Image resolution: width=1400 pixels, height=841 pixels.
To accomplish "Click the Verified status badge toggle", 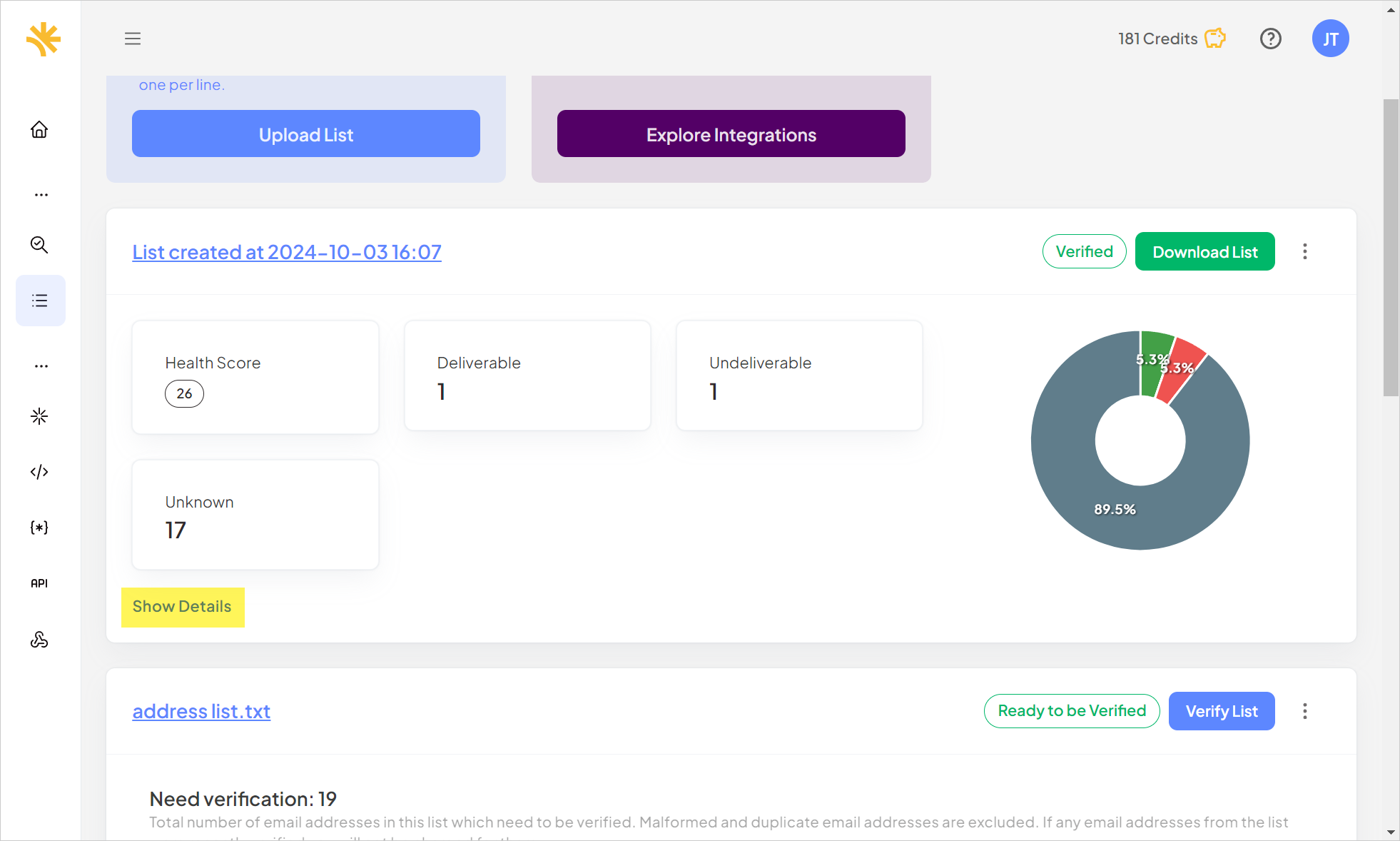I will pyautogui.click(x=1084, y=252).
